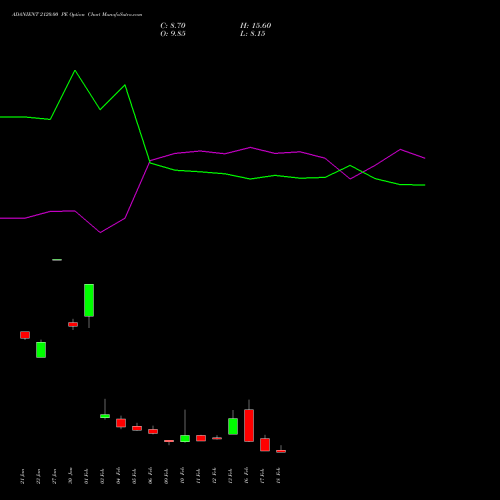Select the "05 Feb" date axis label
Screen dimensions: 500x500
click(x=134, y=476)
